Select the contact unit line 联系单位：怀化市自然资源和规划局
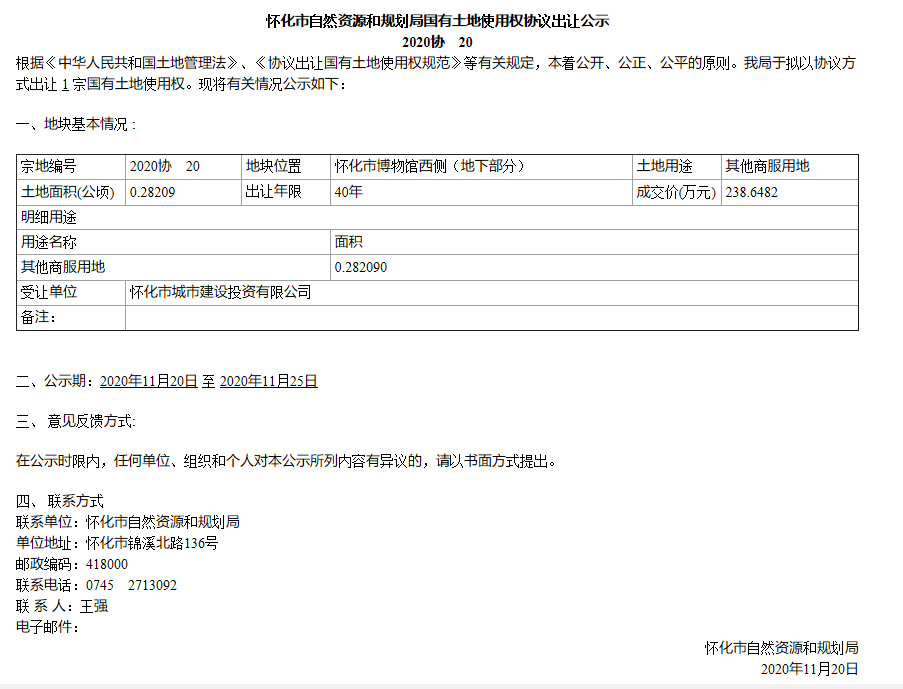Viewport: 903px width, 689px height. [x=128, y=522]
